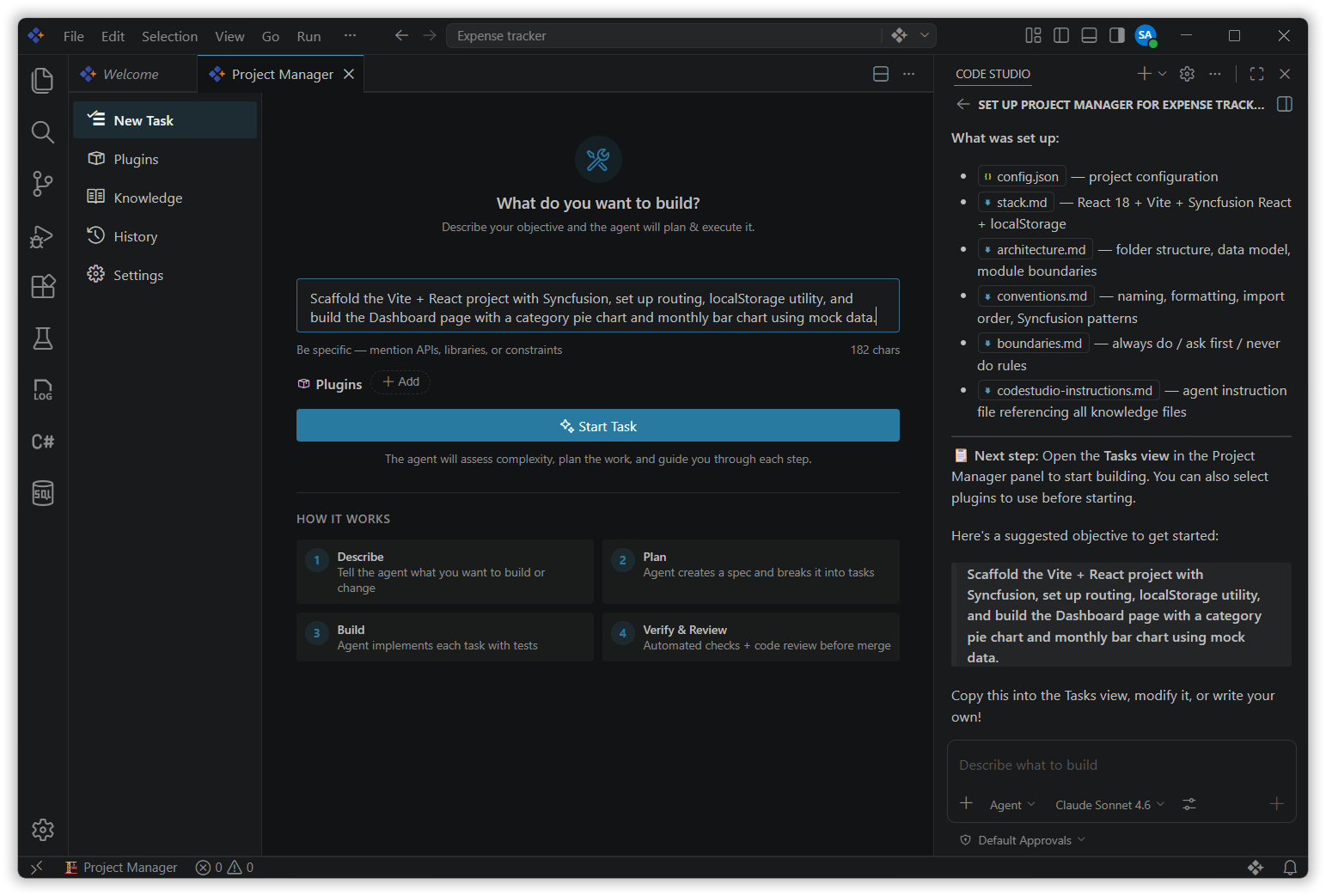
Task: Open the Edit menu
Action: 113,36
